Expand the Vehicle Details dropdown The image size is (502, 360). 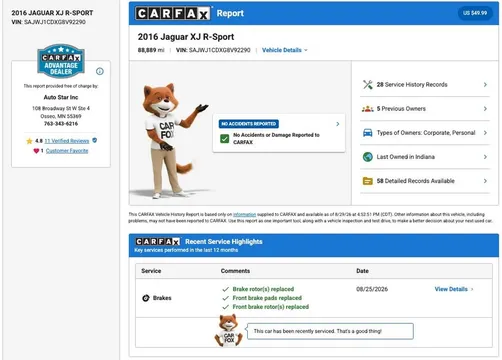[285, 50]
